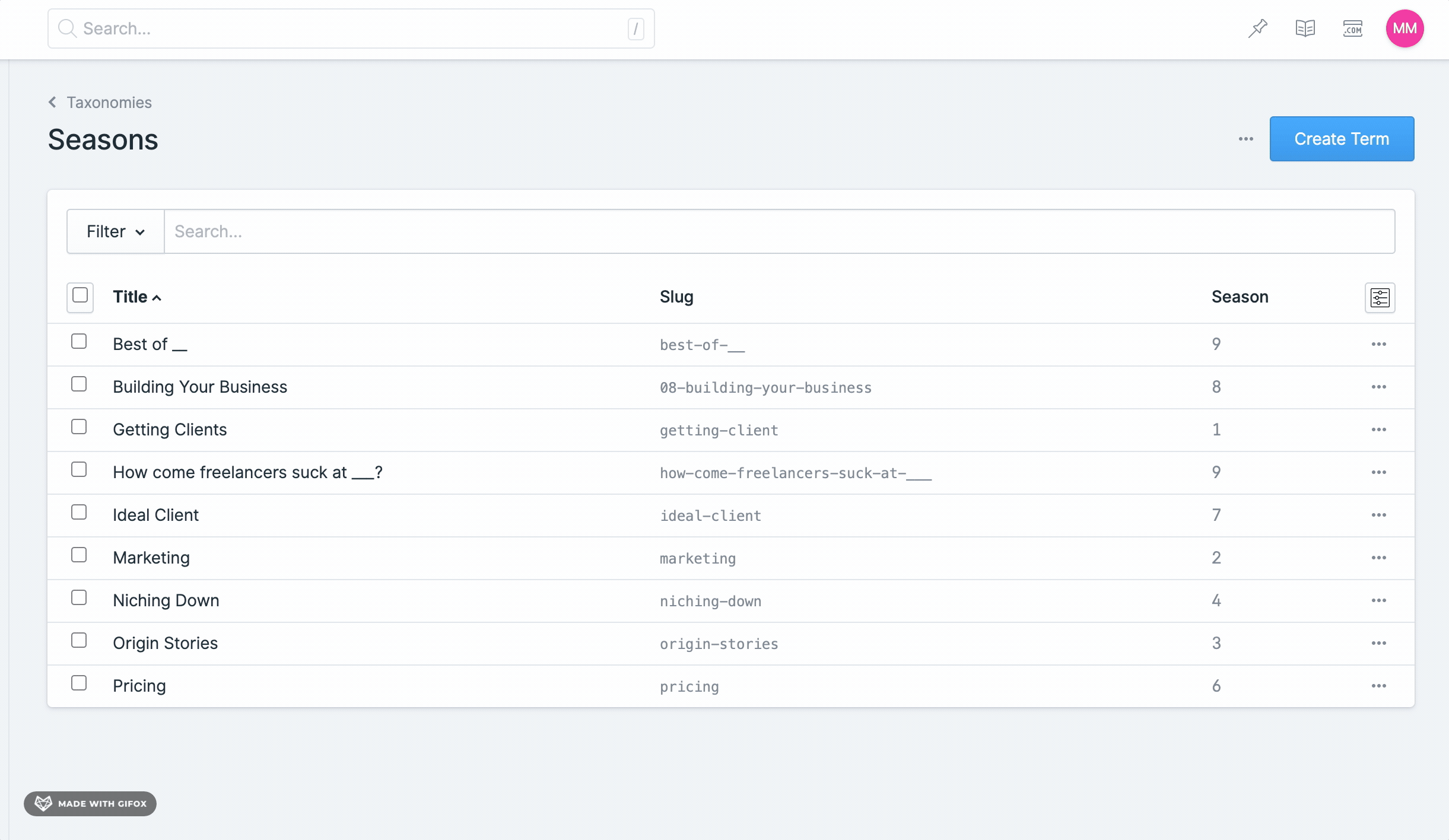Click the slash shortcut hint in search
The width and height of the screenshot is (1449, 840).
pos(635,28)
